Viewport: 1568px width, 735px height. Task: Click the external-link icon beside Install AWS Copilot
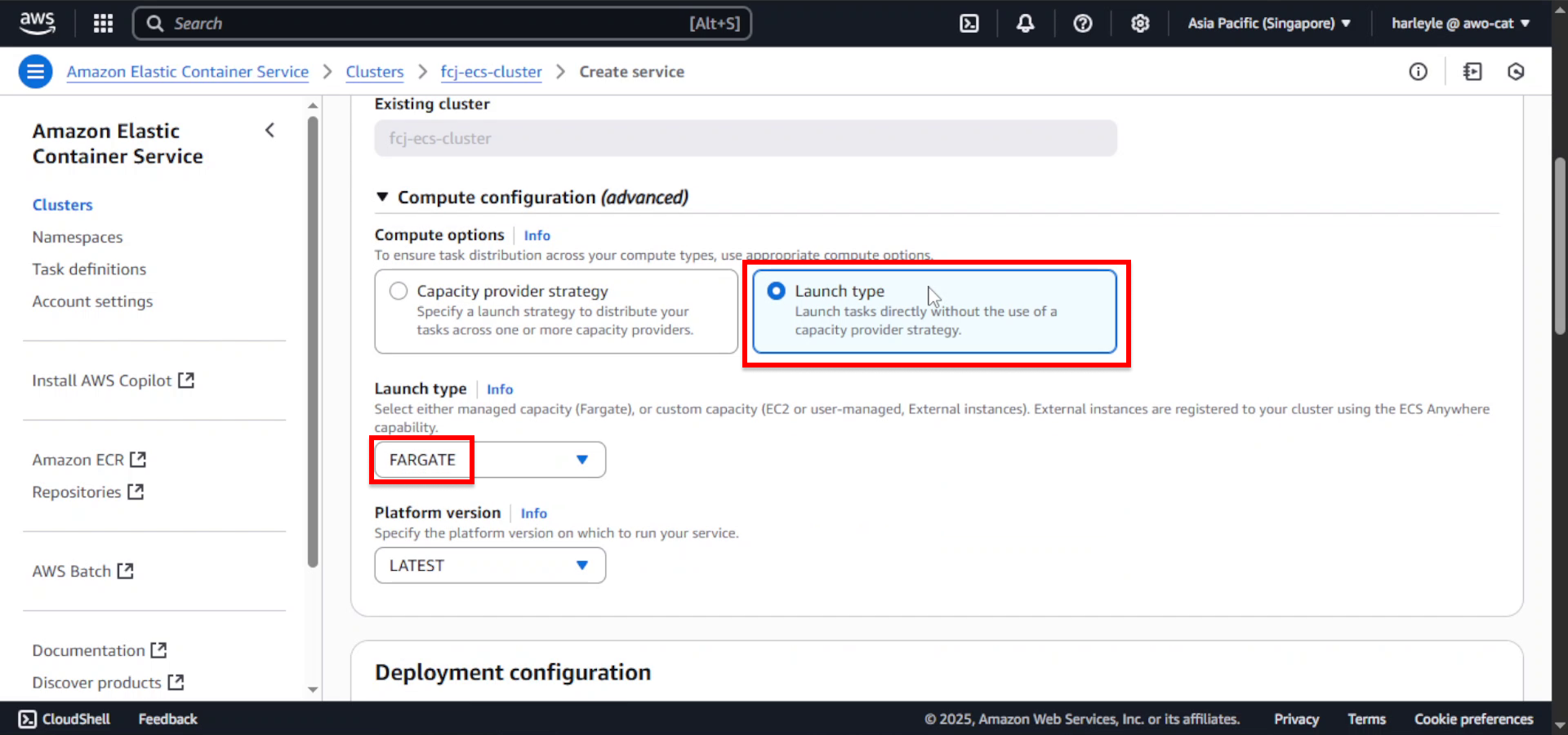[x=186, y=381]
